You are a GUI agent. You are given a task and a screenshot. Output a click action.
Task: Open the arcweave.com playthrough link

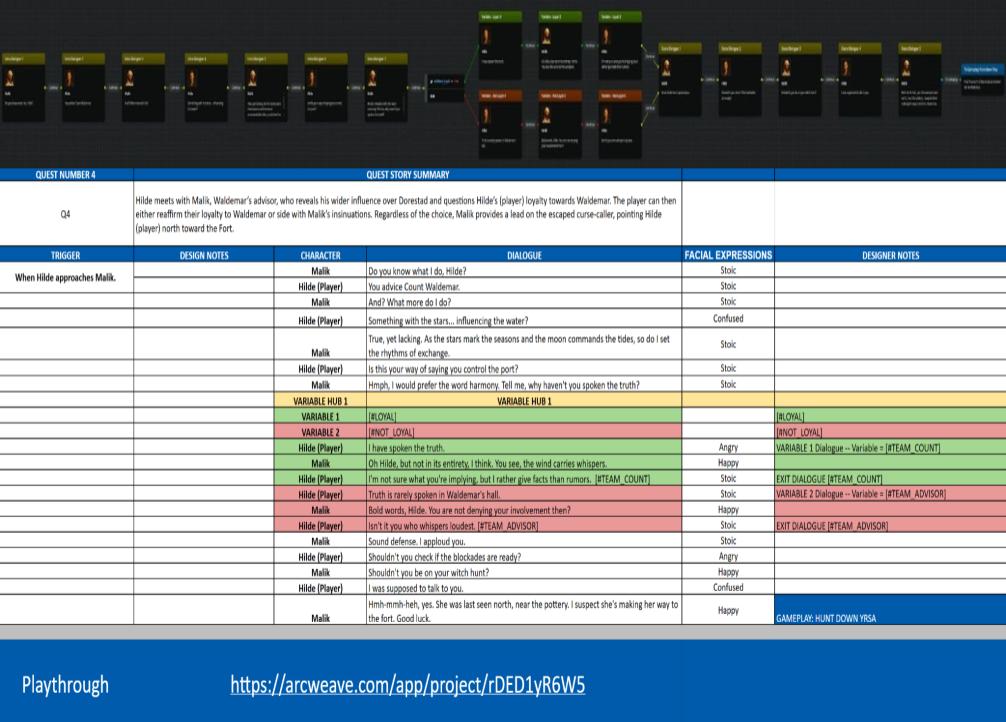[x=407, y=685]
